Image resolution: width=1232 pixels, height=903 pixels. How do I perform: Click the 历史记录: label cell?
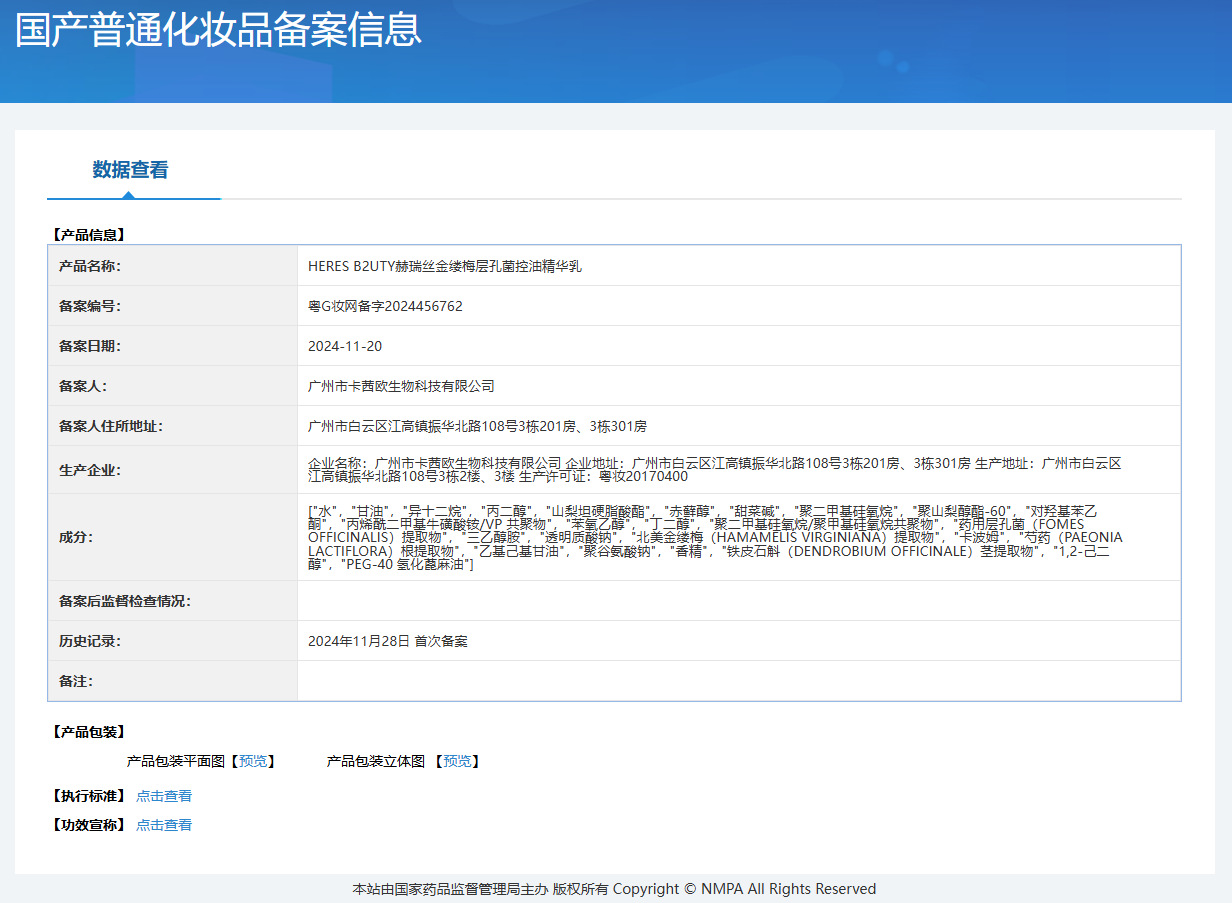pos(173,641)
